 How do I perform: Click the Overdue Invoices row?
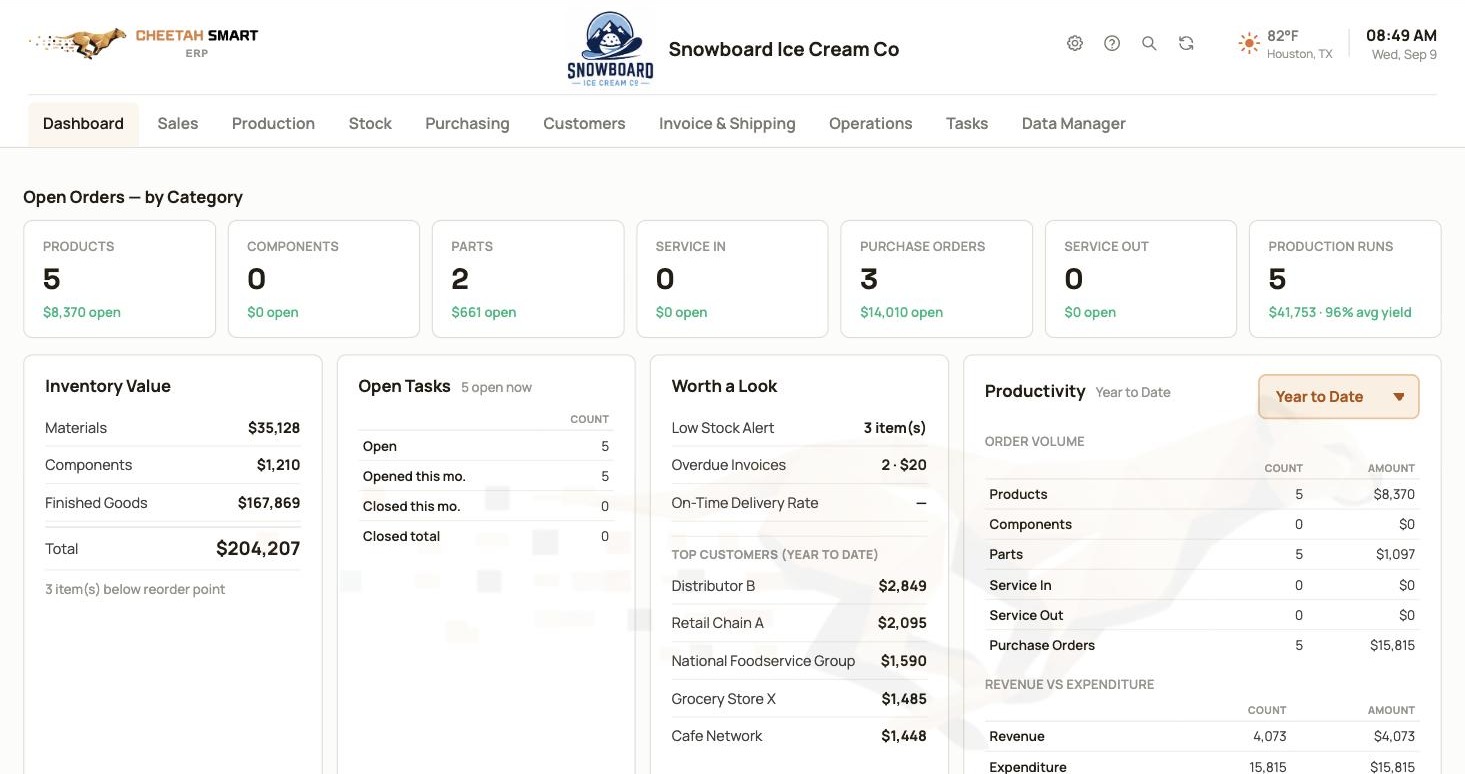[799, 465]
